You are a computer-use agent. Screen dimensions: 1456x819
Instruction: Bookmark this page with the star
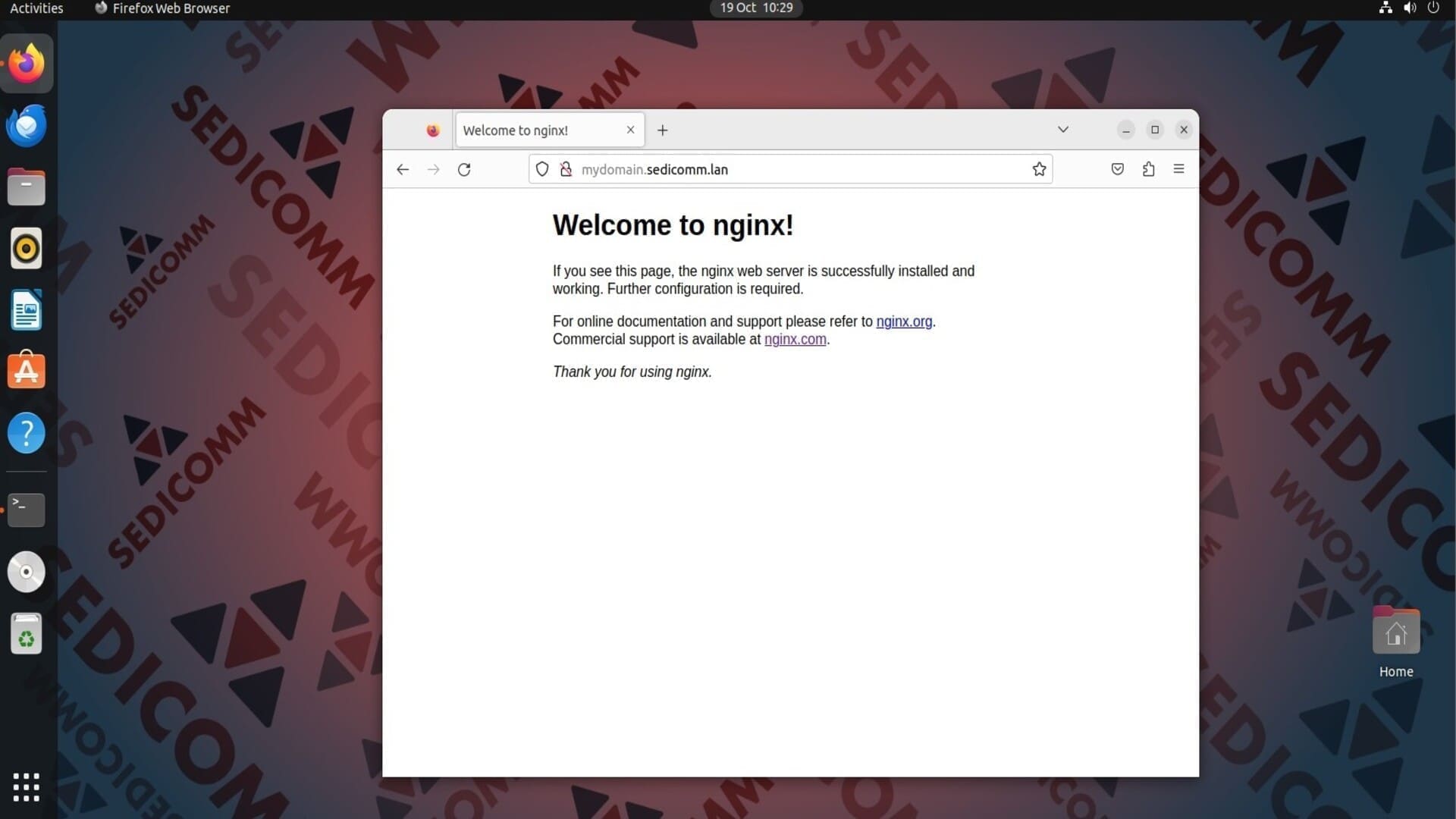pyautogui.click(x=1039, y=169)
